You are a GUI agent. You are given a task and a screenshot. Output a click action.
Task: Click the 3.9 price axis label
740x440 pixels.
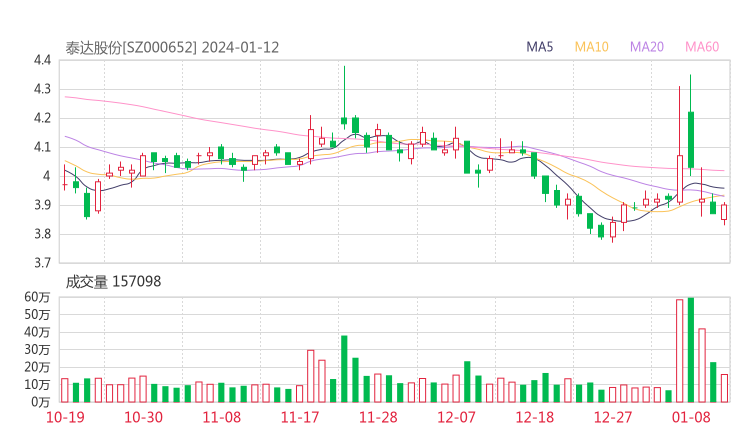click(42, 205)
